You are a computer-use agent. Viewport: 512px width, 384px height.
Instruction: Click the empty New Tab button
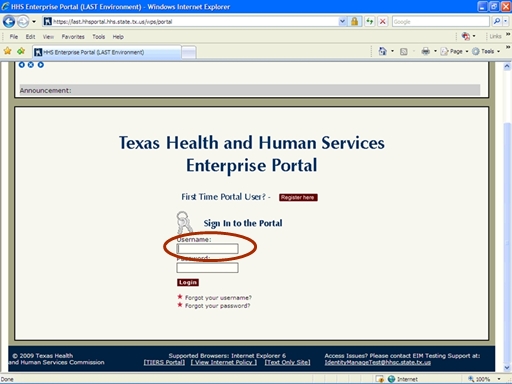[x=189, y=52]
